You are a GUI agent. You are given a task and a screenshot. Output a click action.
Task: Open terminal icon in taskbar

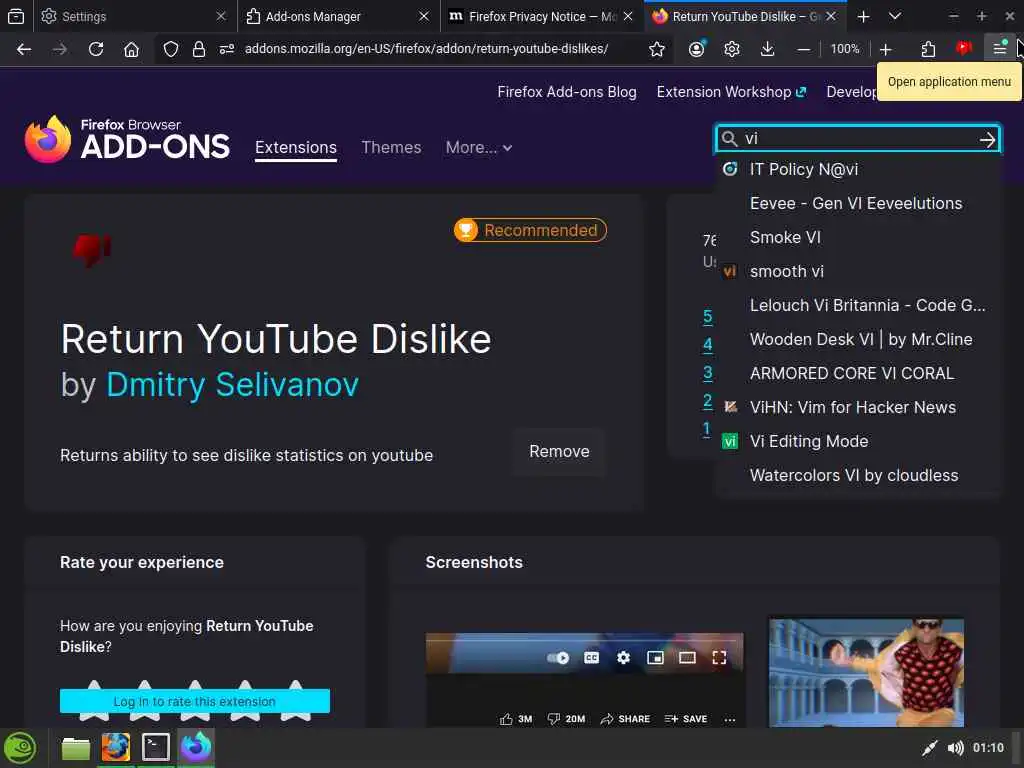tap(155, 748)
